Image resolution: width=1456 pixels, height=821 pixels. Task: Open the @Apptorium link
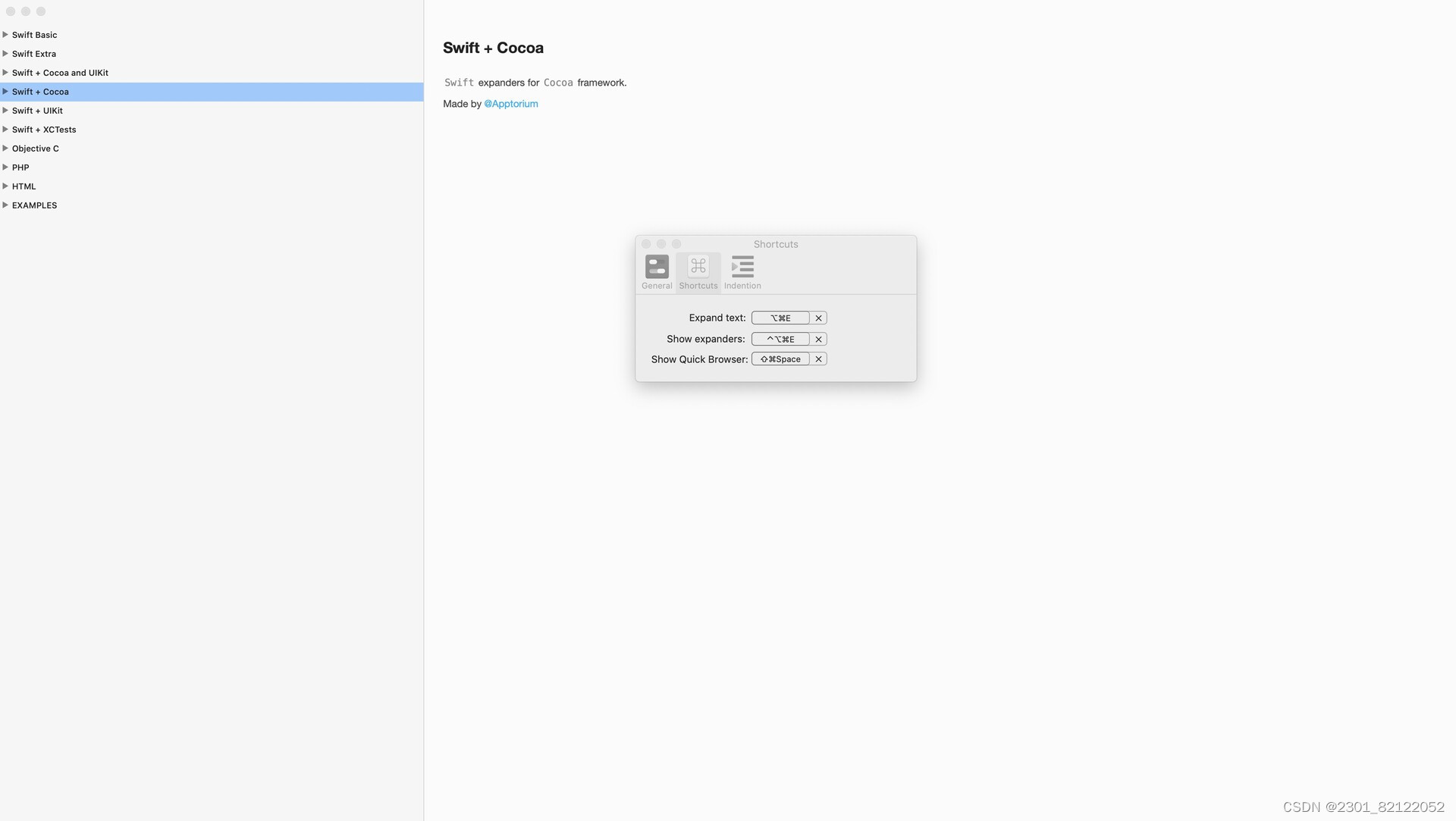(x=510, y=104)
